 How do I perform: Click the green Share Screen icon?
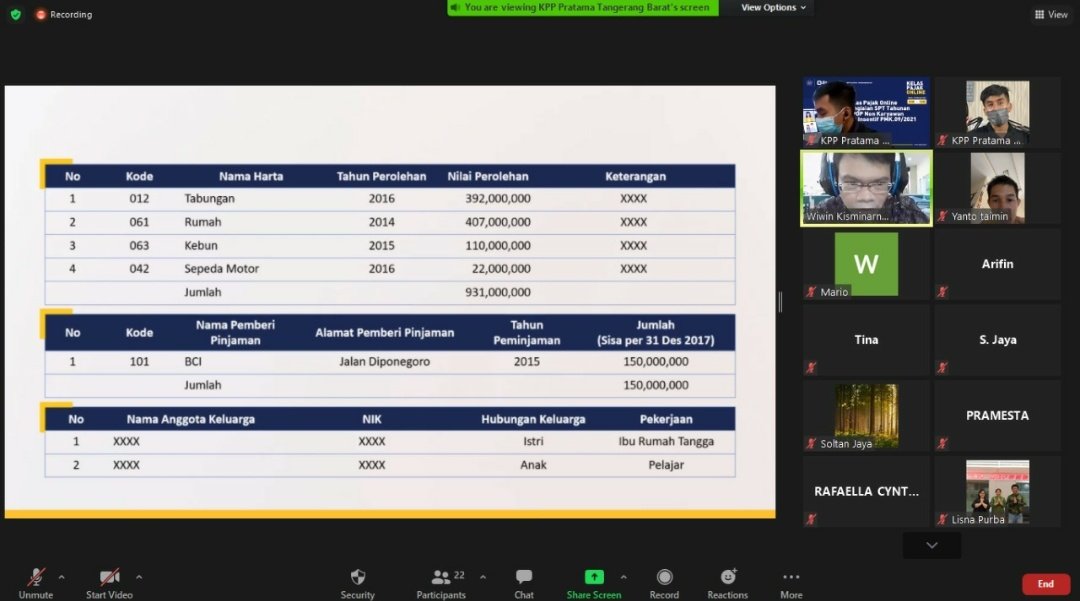point(594,577)
